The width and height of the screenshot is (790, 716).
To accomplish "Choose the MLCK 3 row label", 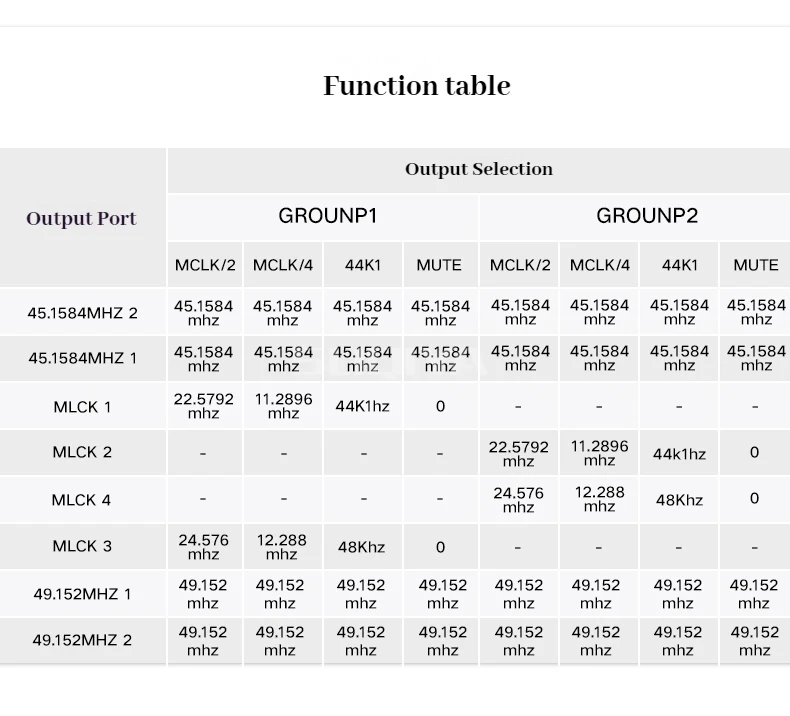I will tap(82, 546).
